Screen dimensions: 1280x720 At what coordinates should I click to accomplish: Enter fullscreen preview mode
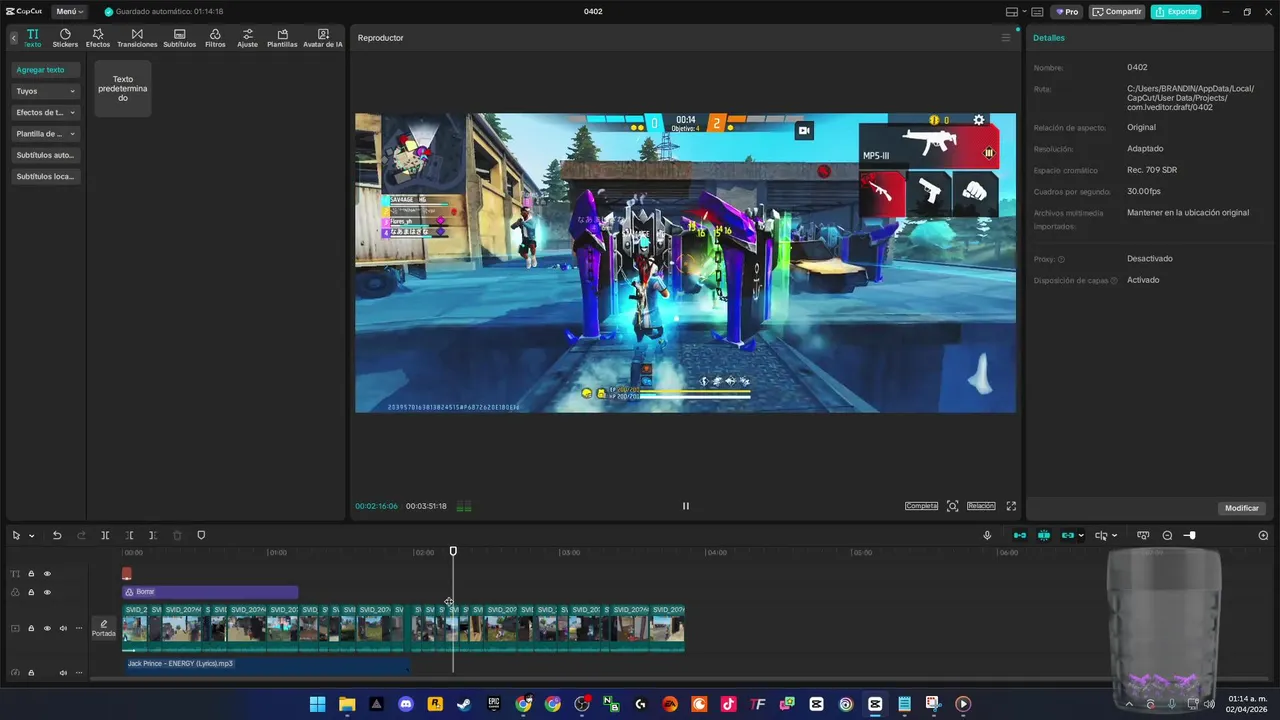pyautogui.click(x=1011, y=506)
